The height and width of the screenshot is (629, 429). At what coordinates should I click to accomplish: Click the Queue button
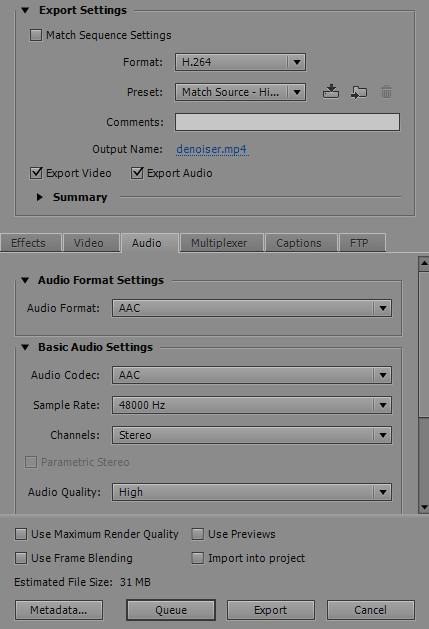[171, 610]
